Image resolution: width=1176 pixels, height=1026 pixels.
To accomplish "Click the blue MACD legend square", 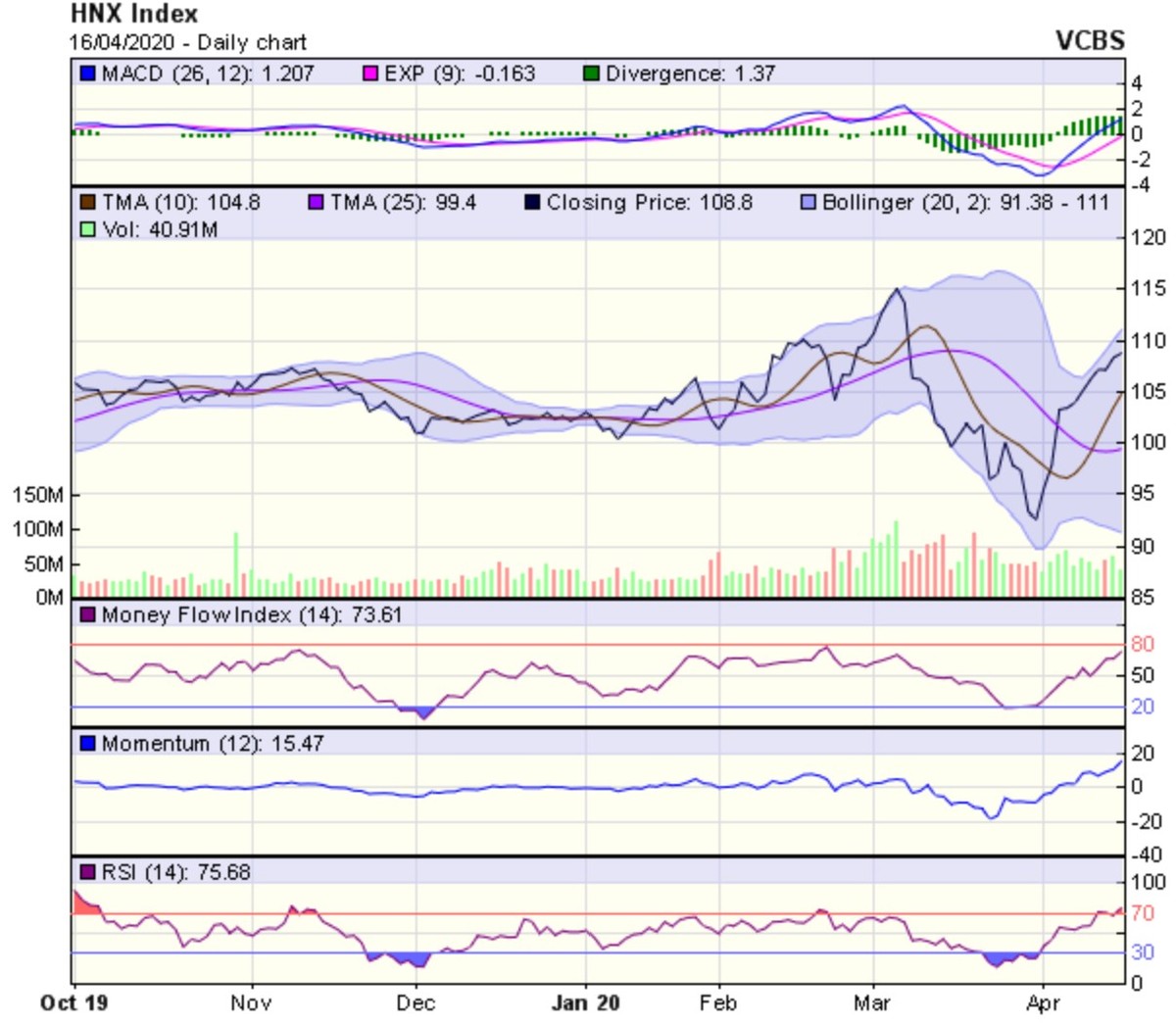I will 88,73.
